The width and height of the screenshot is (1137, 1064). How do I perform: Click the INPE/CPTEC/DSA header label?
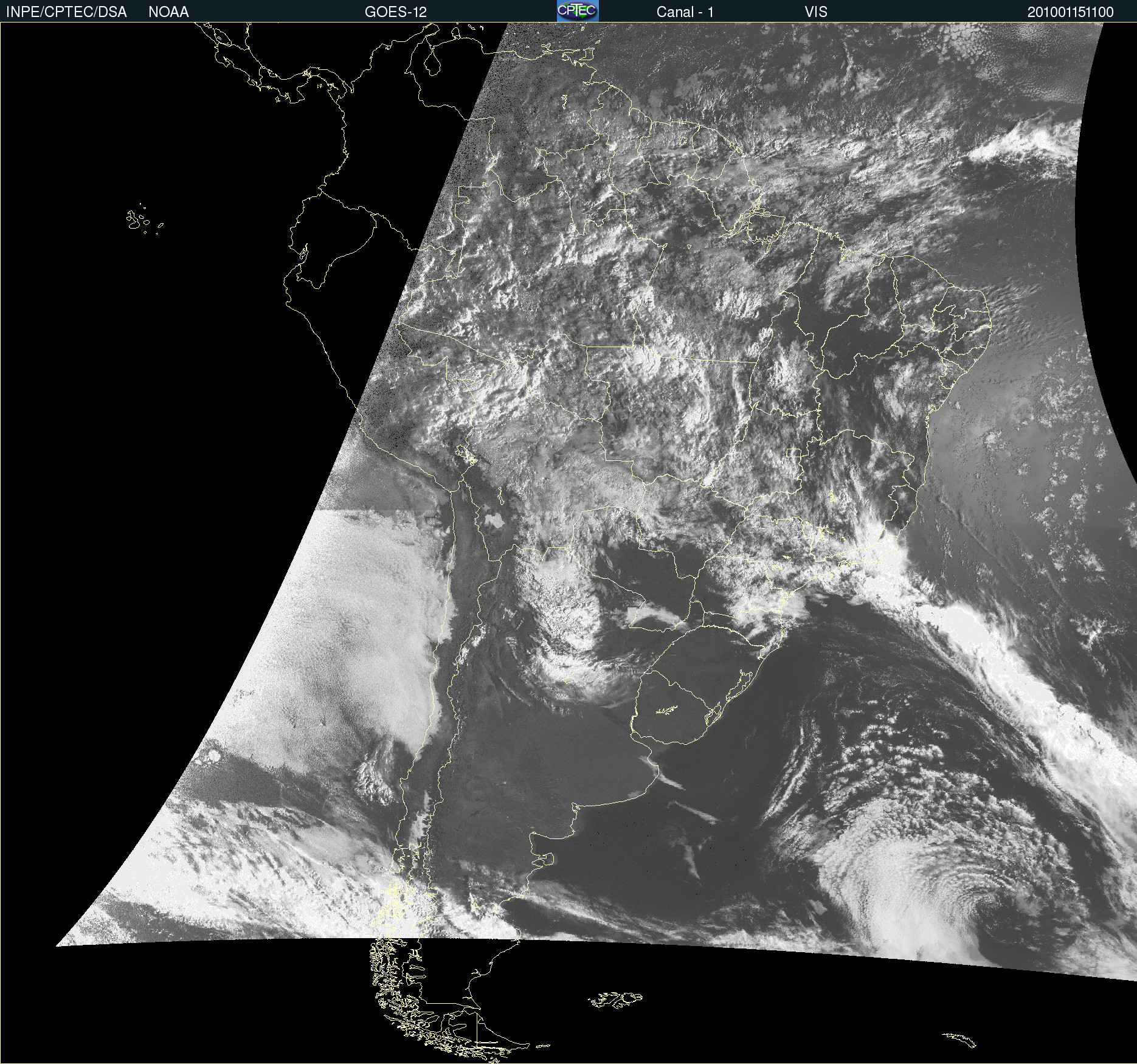coord(66,12)
